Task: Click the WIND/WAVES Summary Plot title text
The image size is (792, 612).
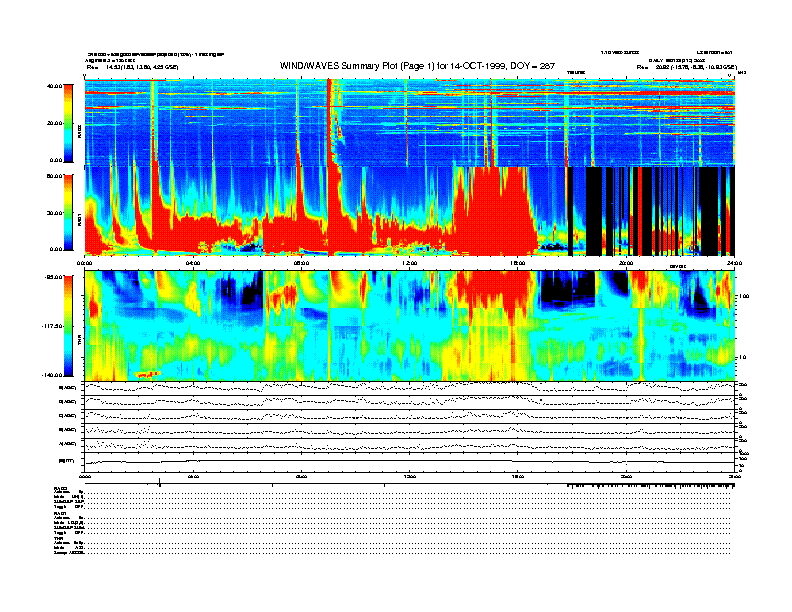Action: pyautogui.click(x=417, y=66)
